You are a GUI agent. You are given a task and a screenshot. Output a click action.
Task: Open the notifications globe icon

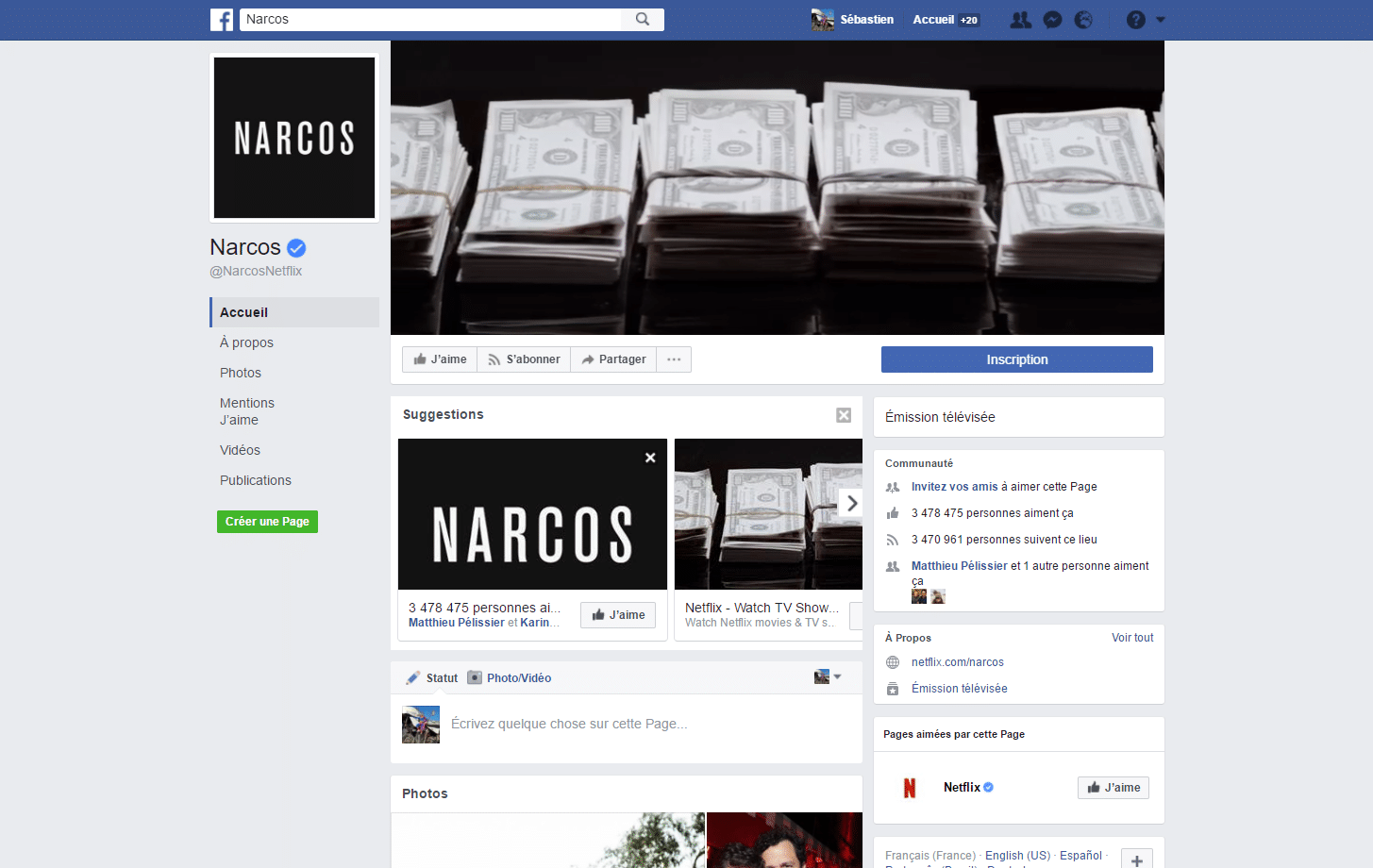click(1083, 20)
